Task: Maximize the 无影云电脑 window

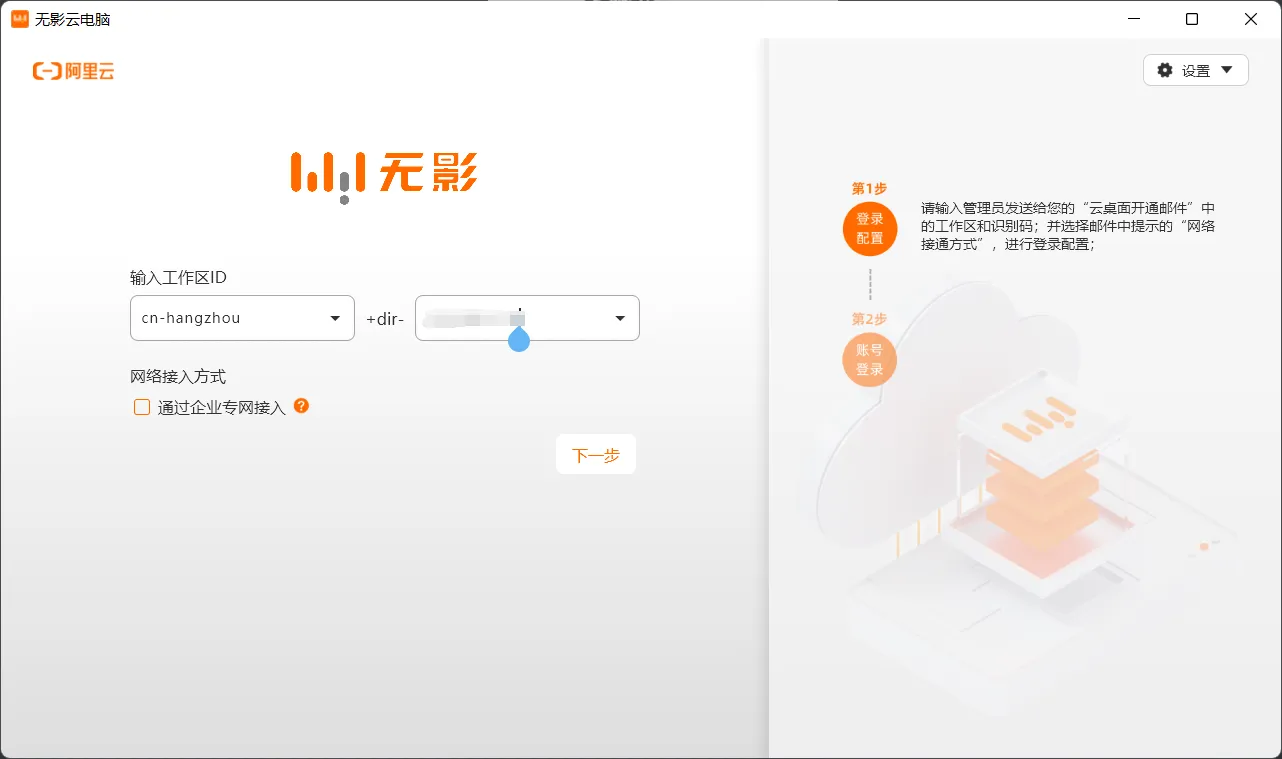Action: tap(1192, 19)
